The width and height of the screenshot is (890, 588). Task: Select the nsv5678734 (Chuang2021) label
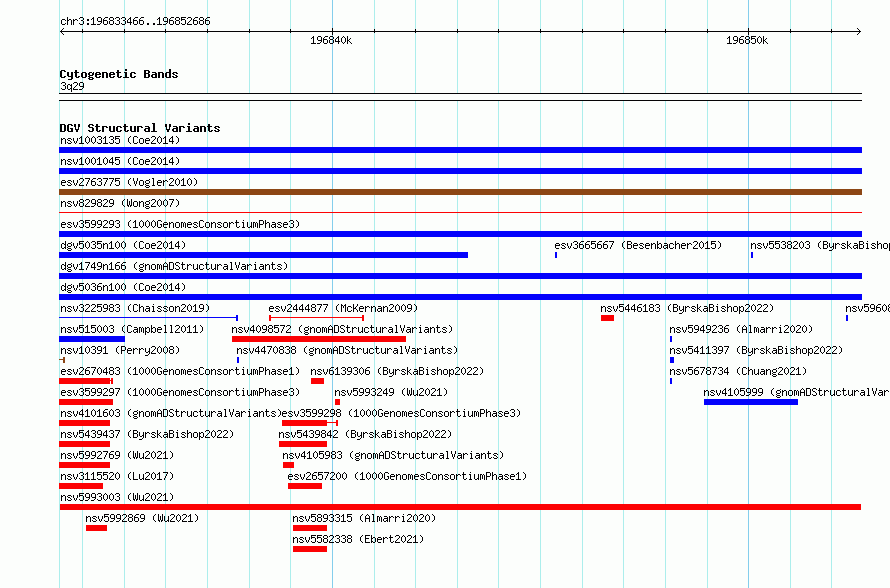[x=738, y=371]
